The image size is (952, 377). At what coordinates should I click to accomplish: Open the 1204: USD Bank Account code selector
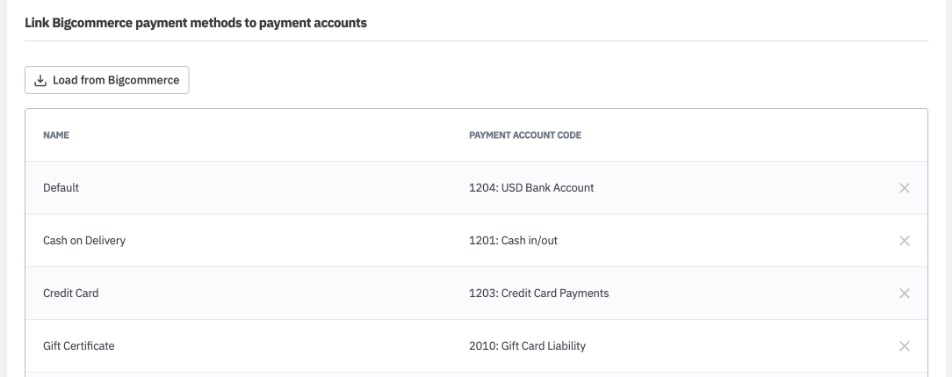531,188
